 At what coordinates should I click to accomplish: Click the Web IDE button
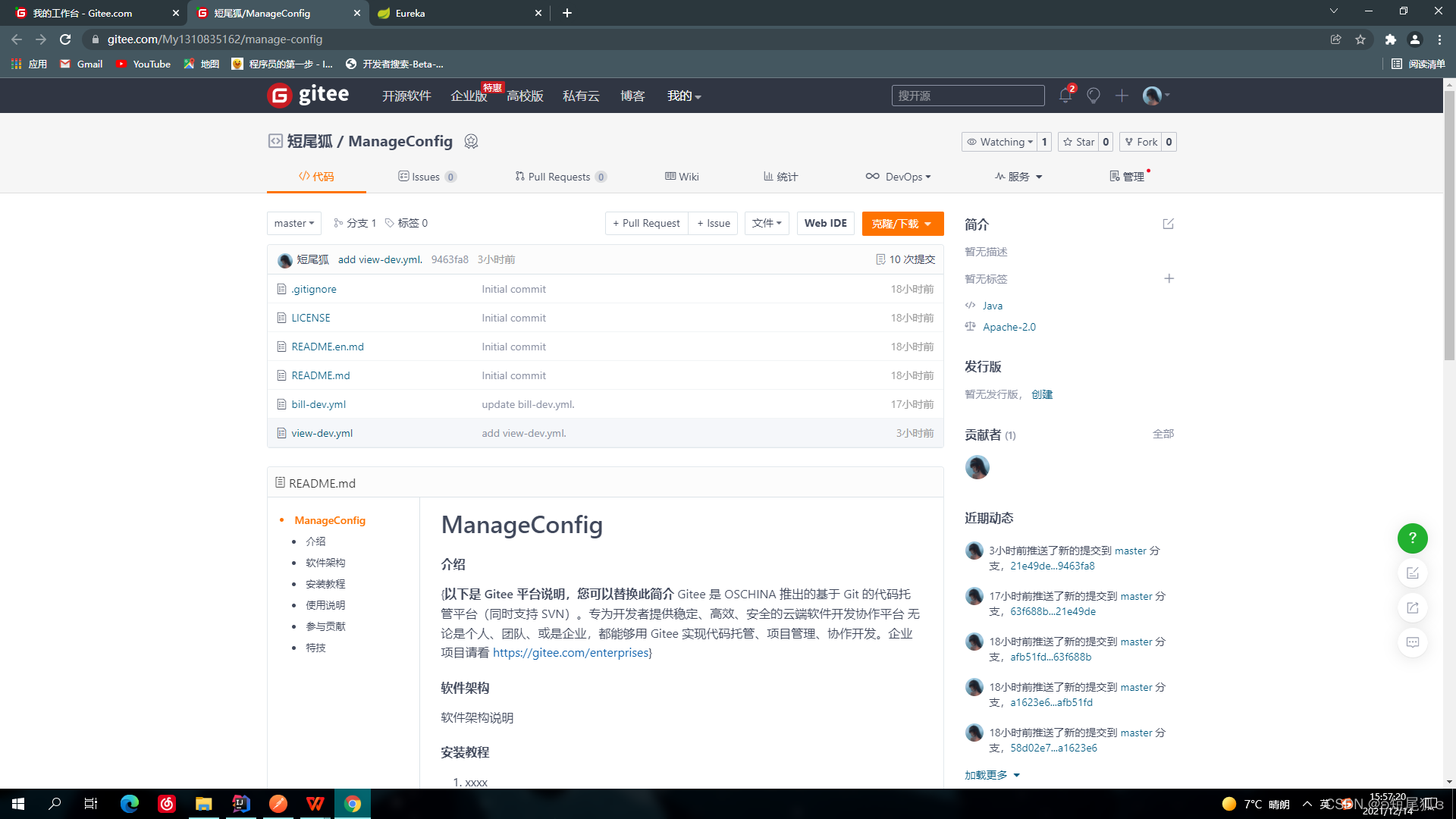(x=825, y=223)
